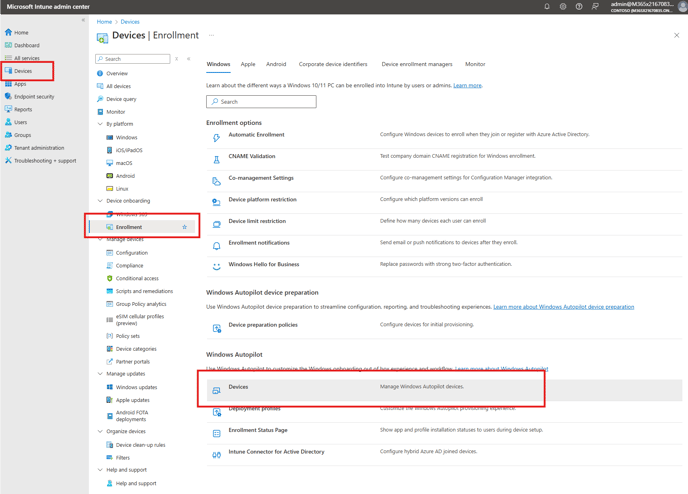Click the Groups icon in left navigation
This screenshot has width=688, height=494.
(x=8, y=135)
